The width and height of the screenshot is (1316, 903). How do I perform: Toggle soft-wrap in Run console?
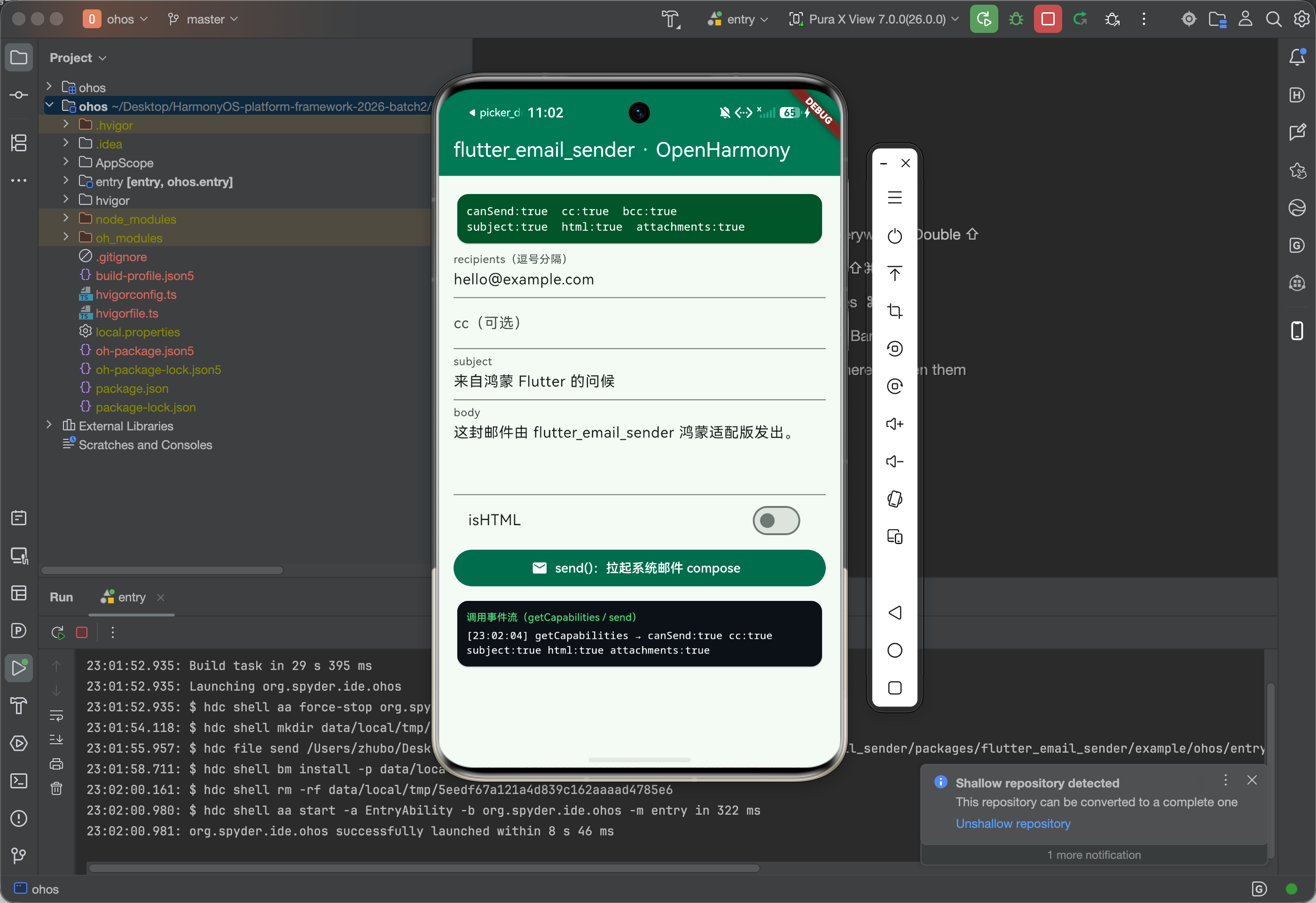click(56, 716)
